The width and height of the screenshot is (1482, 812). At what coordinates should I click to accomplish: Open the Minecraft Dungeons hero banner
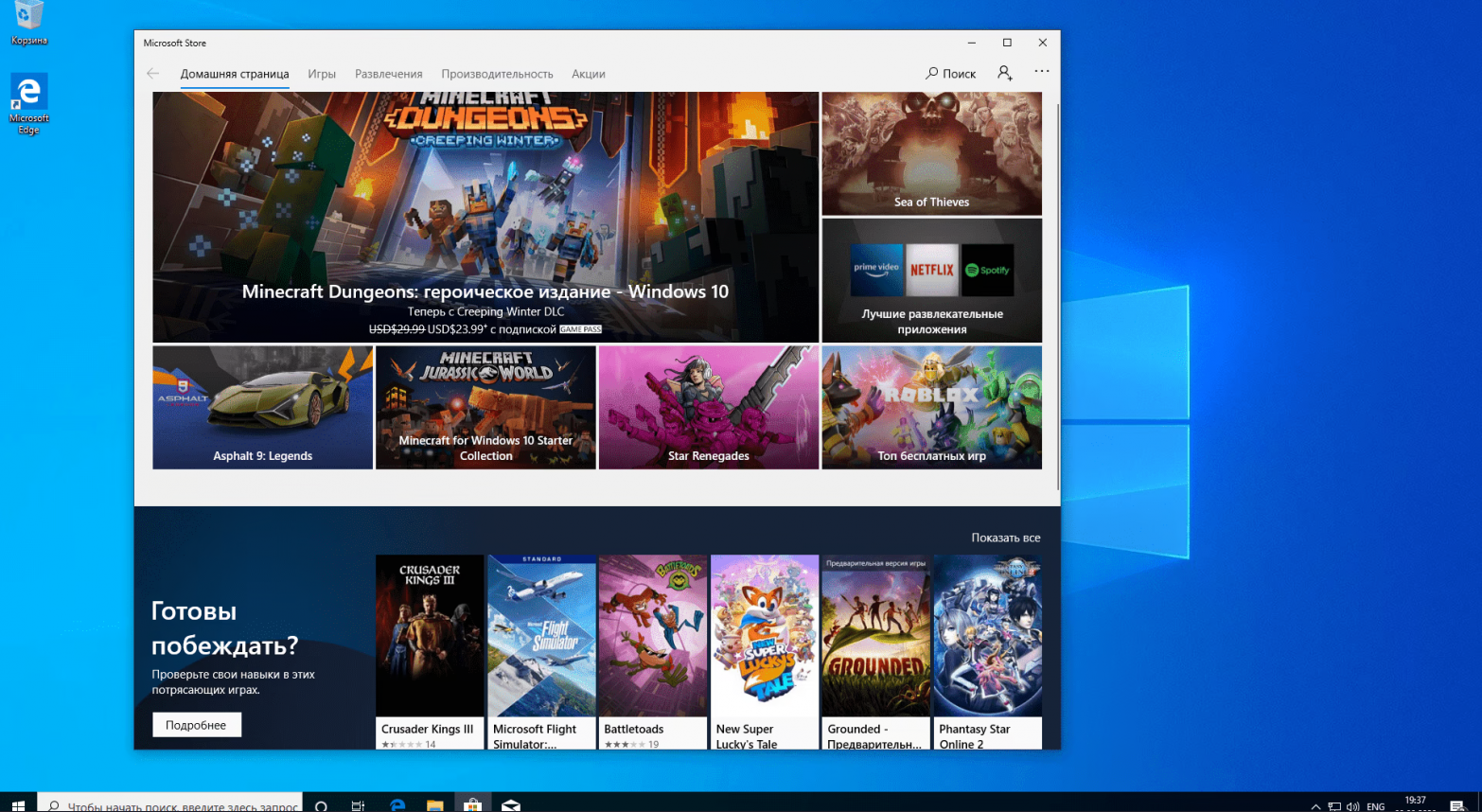(x=485, y=217)
